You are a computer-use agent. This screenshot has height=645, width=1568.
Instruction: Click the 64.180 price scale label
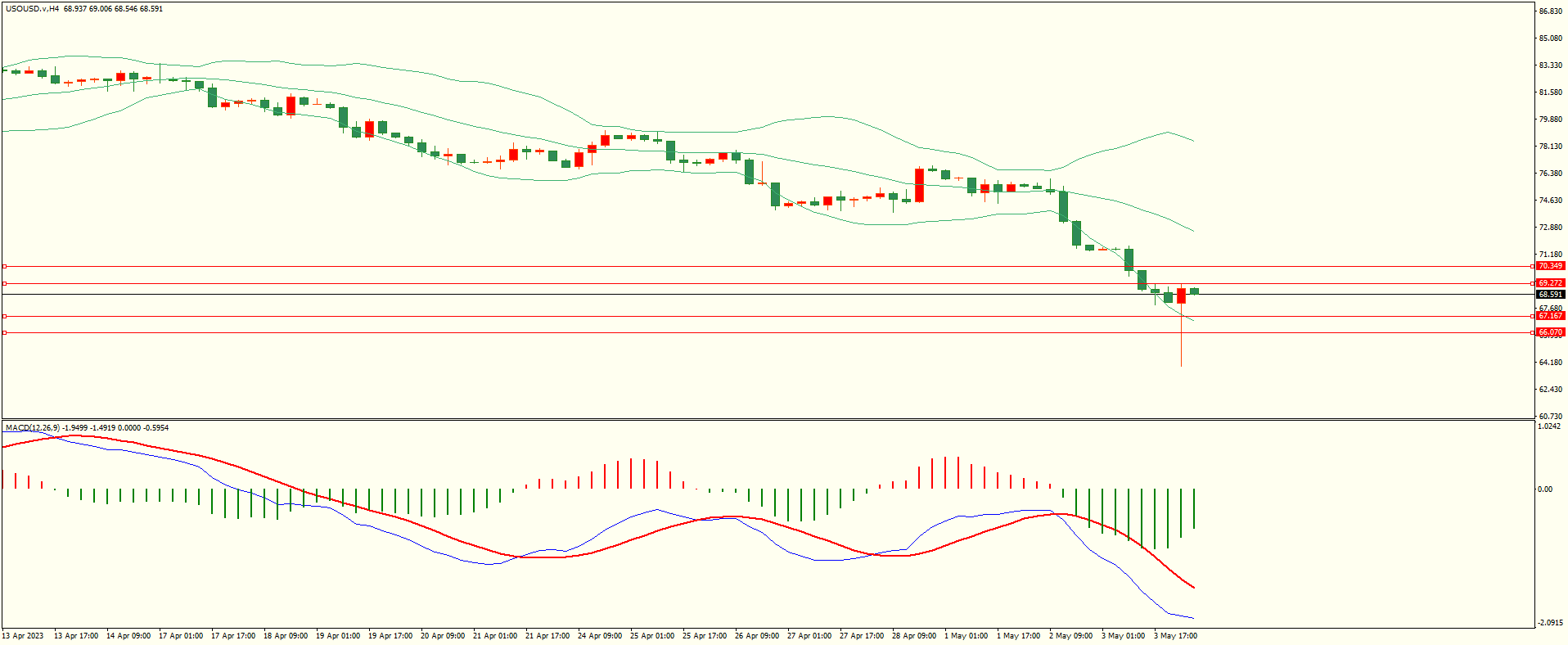pos(1551,363)
